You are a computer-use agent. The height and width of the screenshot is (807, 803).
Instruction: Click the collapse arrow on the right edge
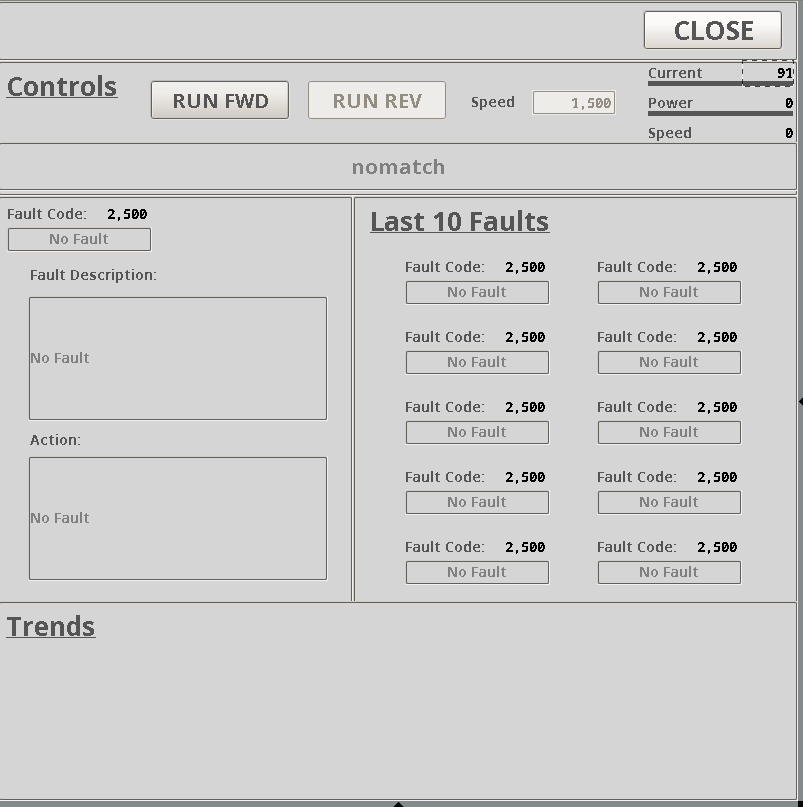[800, 401]
